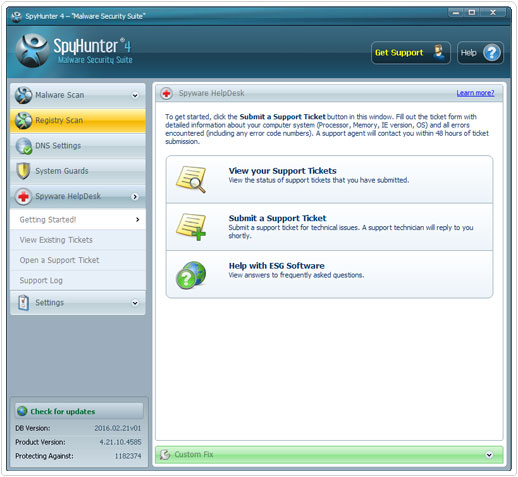Viewport: 518px width, 477px height.
Task: Open View Existing Tickets
Action: [78, 240]
